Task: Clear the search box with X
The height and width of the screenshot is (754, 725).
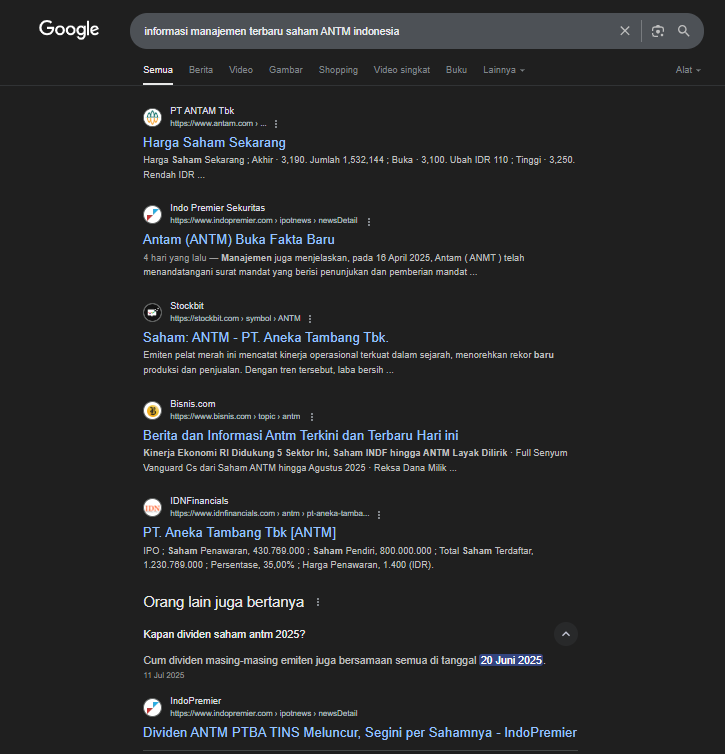Action: [625, 31]
